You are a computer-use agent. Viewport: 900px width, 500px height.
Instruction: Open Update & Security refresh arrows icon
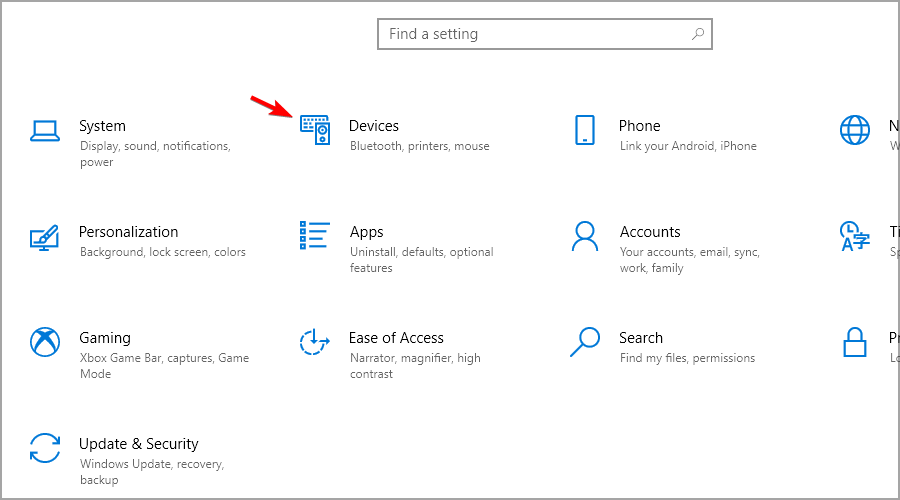click(45, 448)
